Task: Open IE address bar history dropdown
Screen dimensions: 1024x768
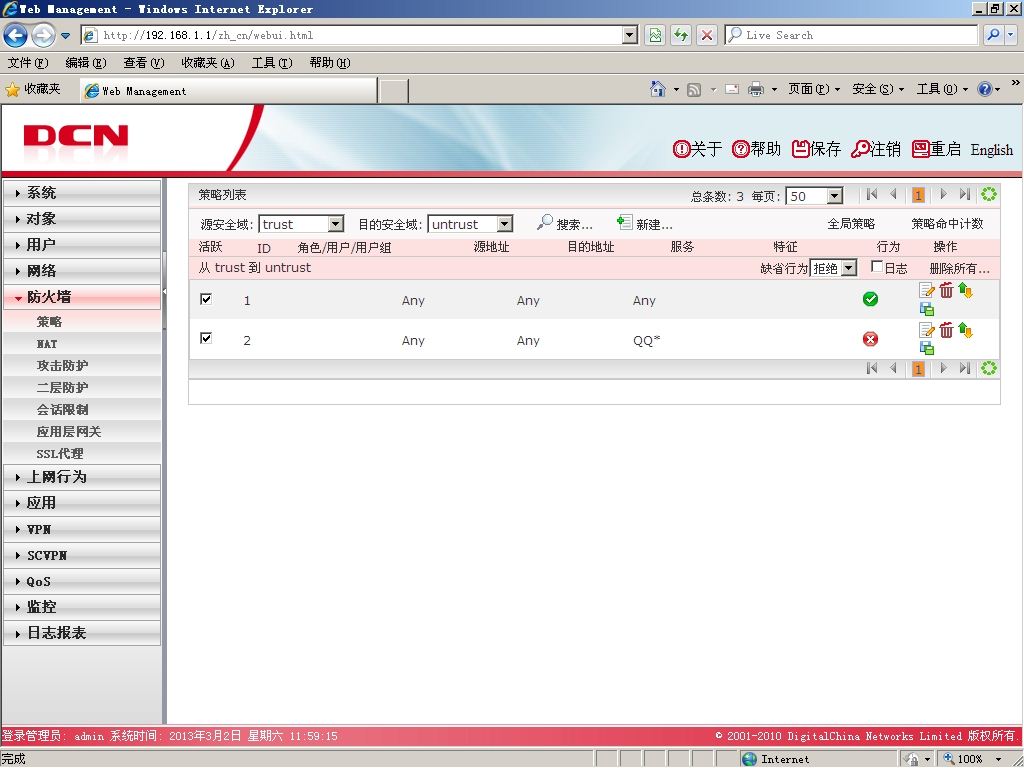Action: click(x=630, y=35)
